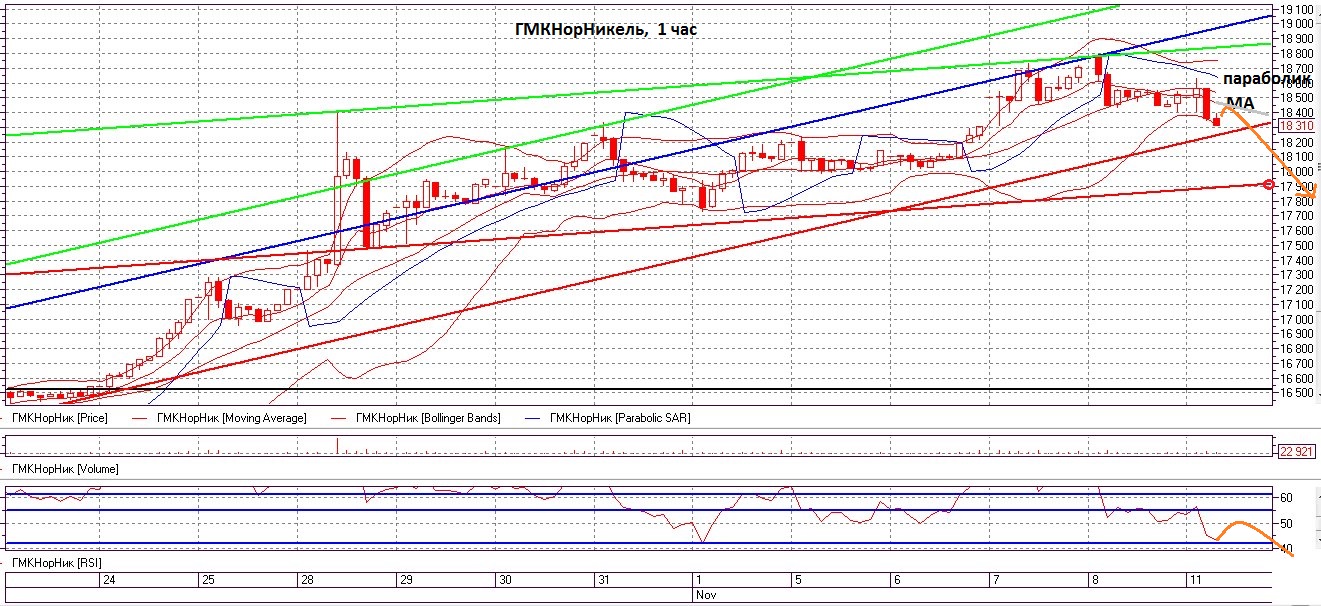Click the current price marker 18 310
The width and height of the screenshot is (1321, 606).
1296,127
